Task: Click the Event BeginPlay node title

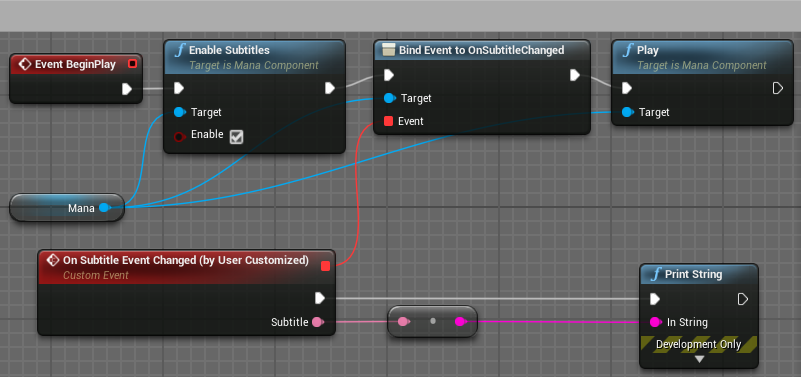Action: point(75,64)
